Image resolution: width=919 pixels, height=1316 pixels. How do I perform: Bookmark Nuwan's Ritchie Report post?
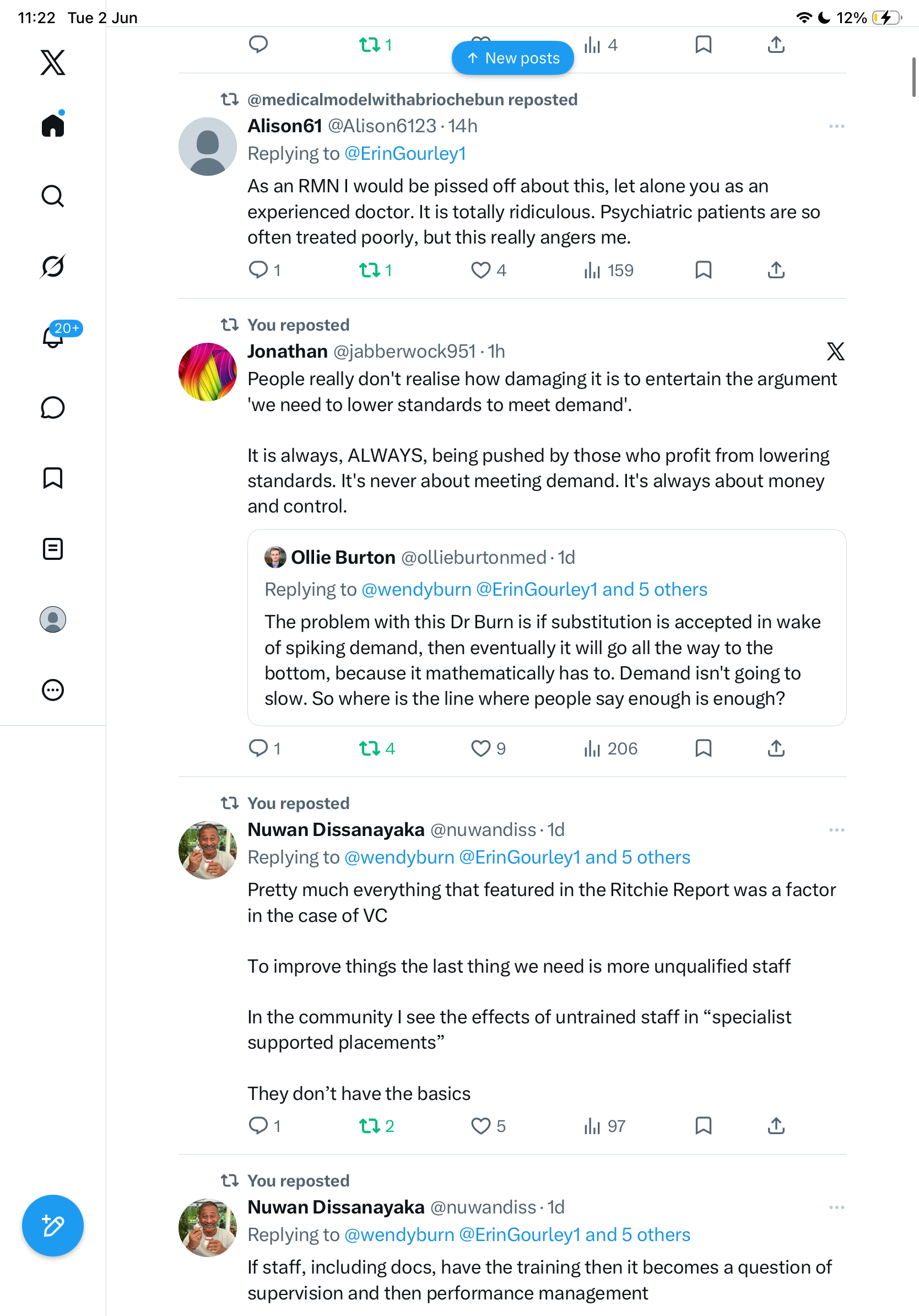[x=703, y=1126]
